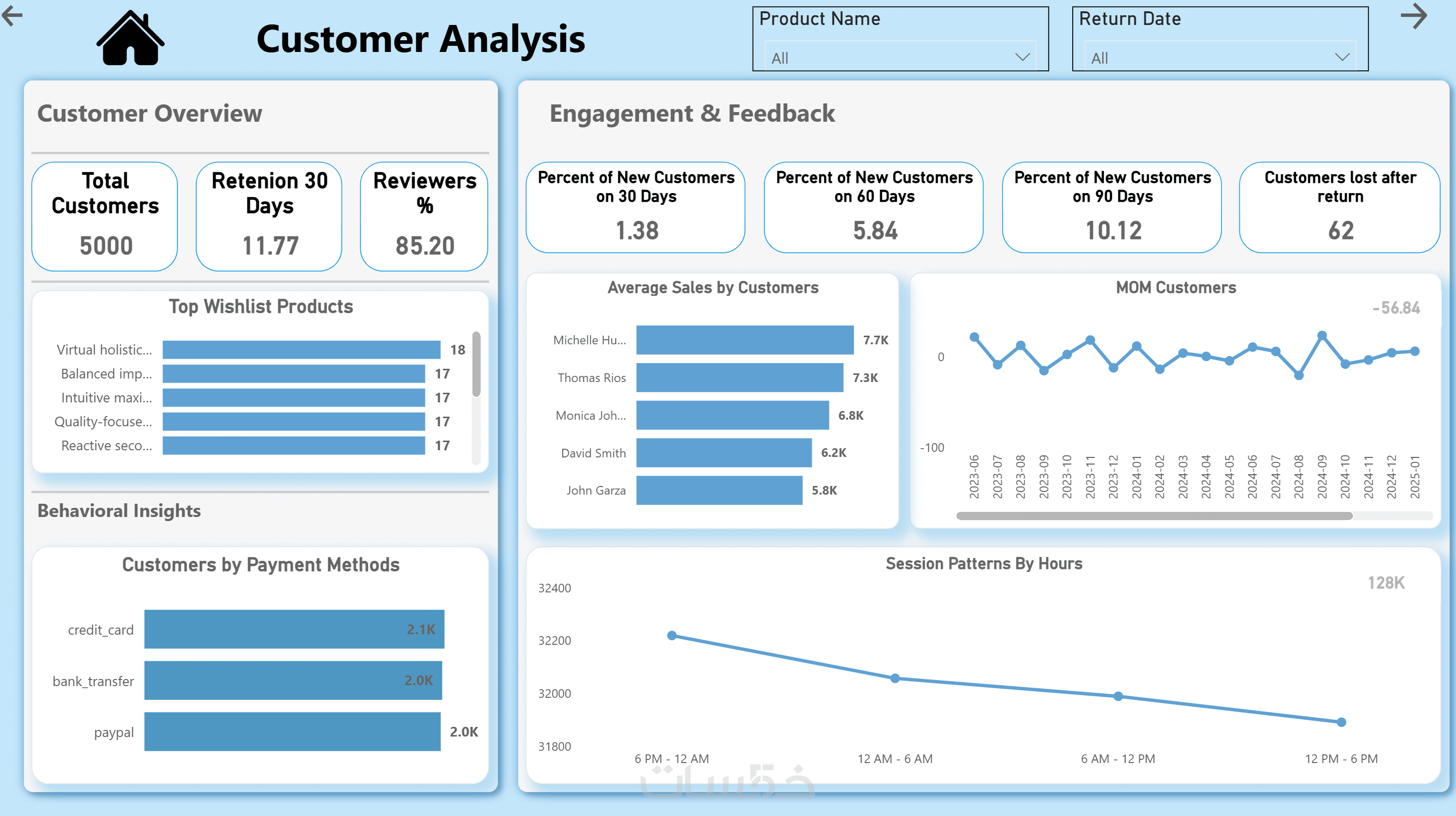The width and height of the screenshot is (1456, 816).
Task: Click the home icon
Action: click(130, 38)
